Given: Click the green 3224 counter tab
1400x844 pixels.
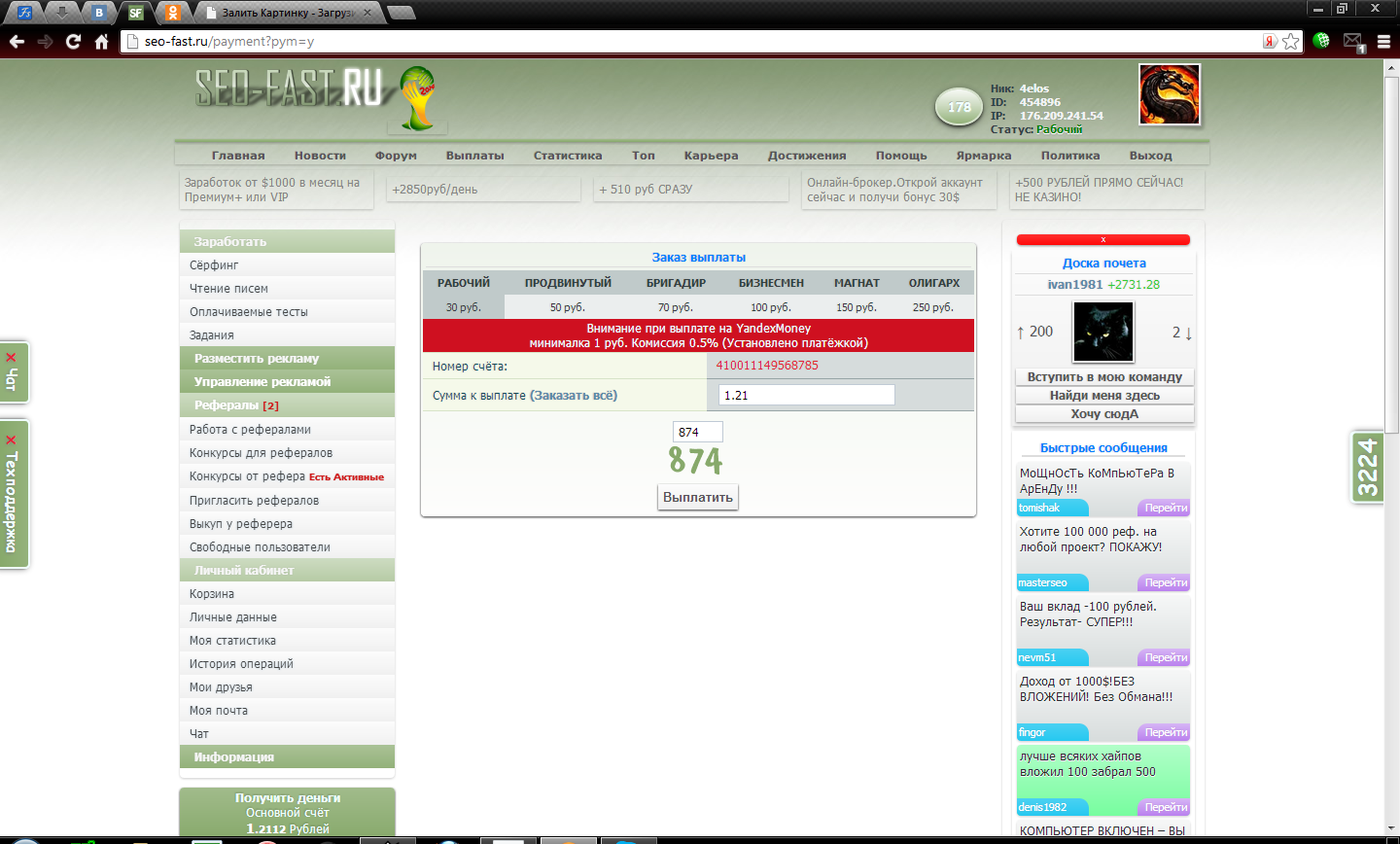Looking at the screenshot, I should [x=1368, y=468].
